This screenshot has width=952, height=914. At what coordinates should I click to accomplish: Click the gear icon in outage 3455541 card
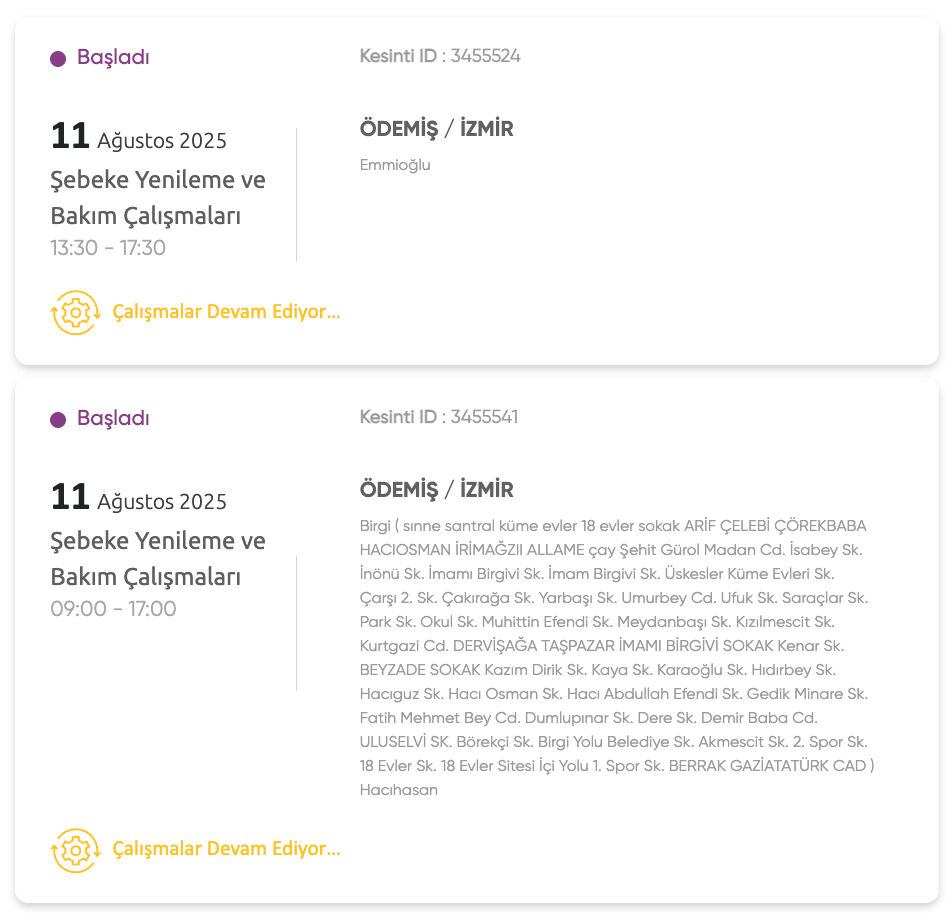coord(75,850)
